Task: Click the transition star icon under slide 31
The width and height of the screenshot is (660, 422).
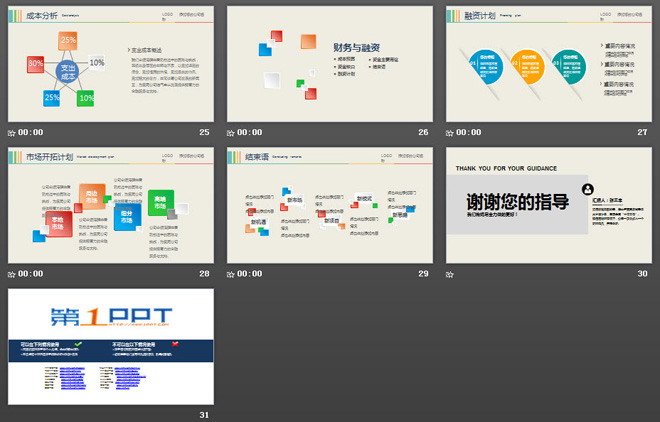Action: point(12,414)
